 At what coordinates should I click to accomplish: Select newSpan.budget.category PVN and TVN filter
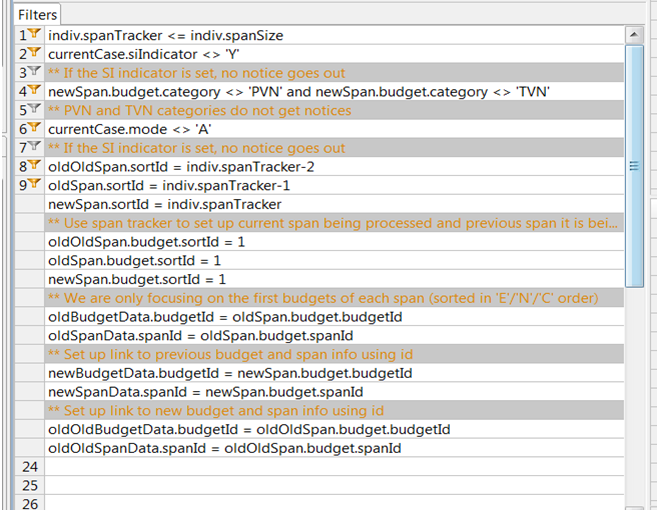[334, 92]
